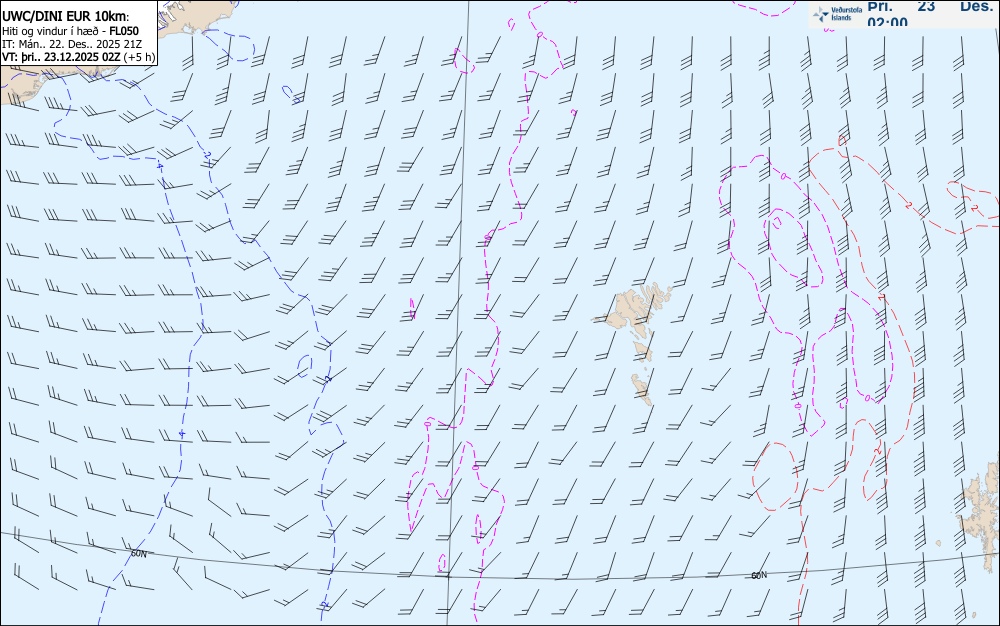Image resolution: width=1000 pixels, height=626 pixels.
Task: Click the main Faroe Islands landmass
Action: [x=633, y=312]
